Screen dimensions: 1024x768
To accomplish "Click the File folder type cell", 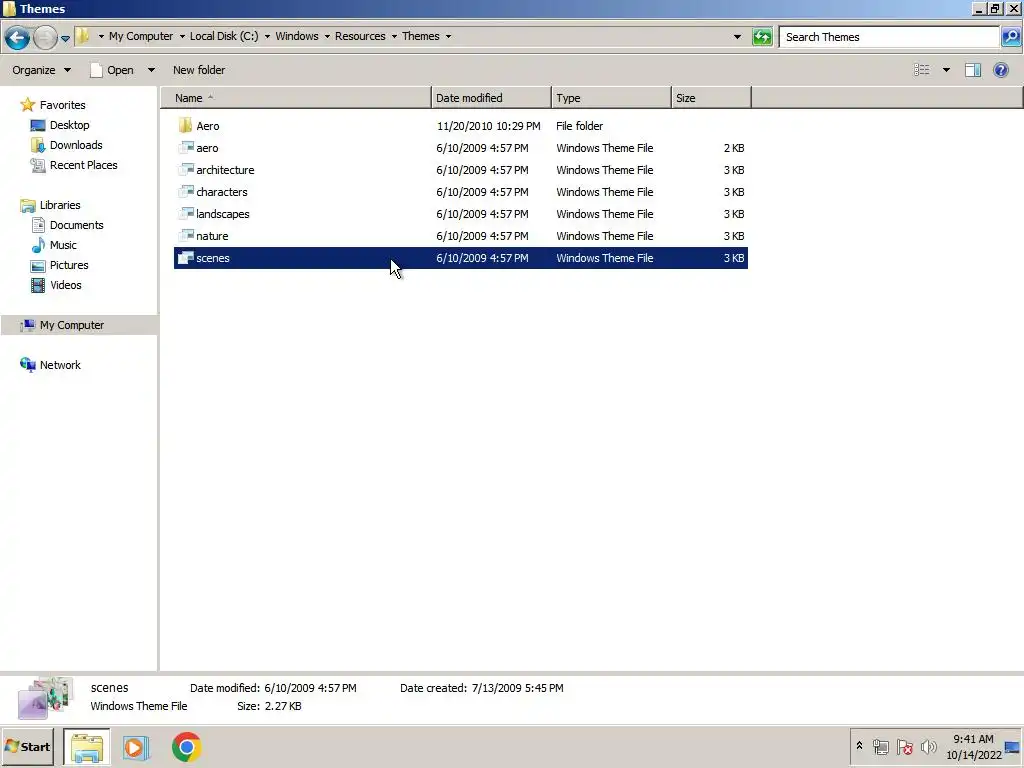I will [x=579, y=125].
